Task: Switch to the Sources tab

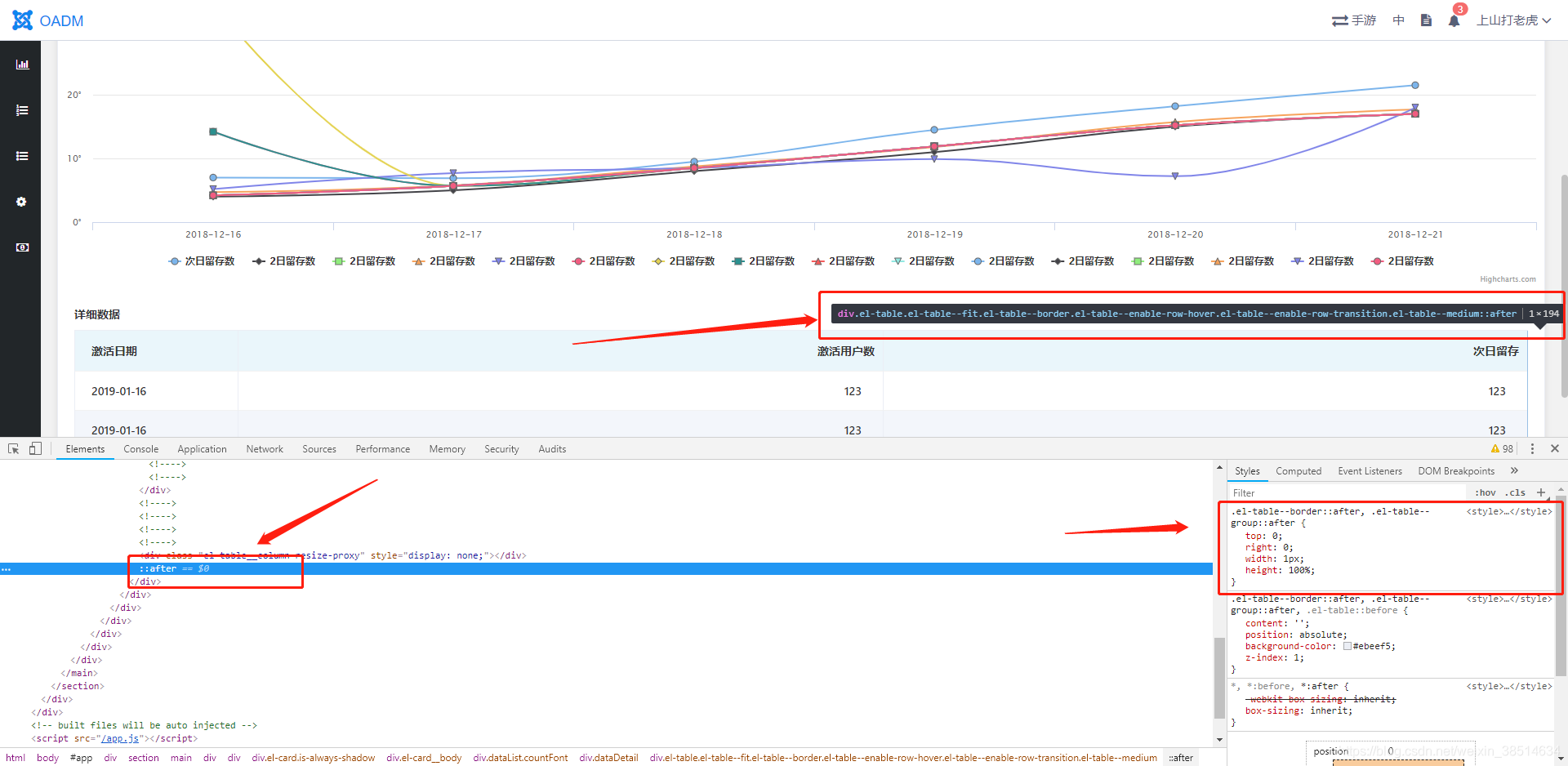Action: (319, 449)
